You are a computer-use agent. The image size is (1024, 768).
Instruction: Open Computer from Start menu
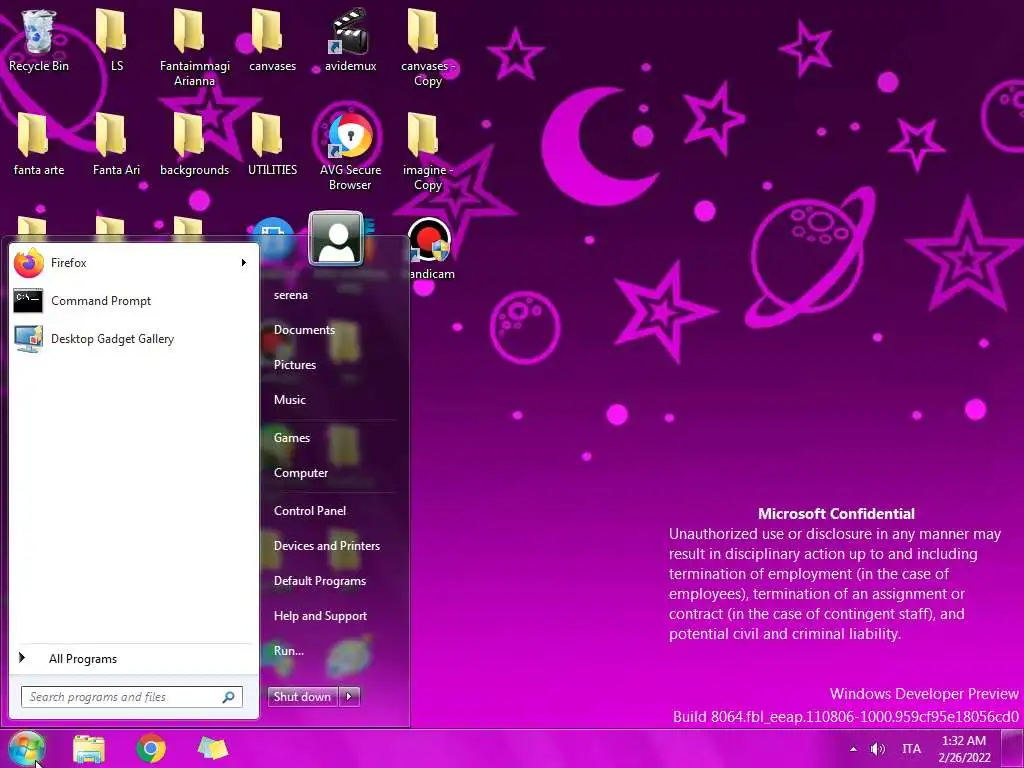click(300, 473)
